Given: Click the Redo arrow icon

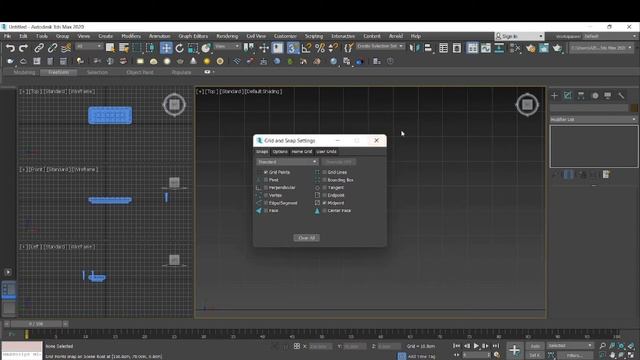Looking at the screenshot, I should [24, 48].
